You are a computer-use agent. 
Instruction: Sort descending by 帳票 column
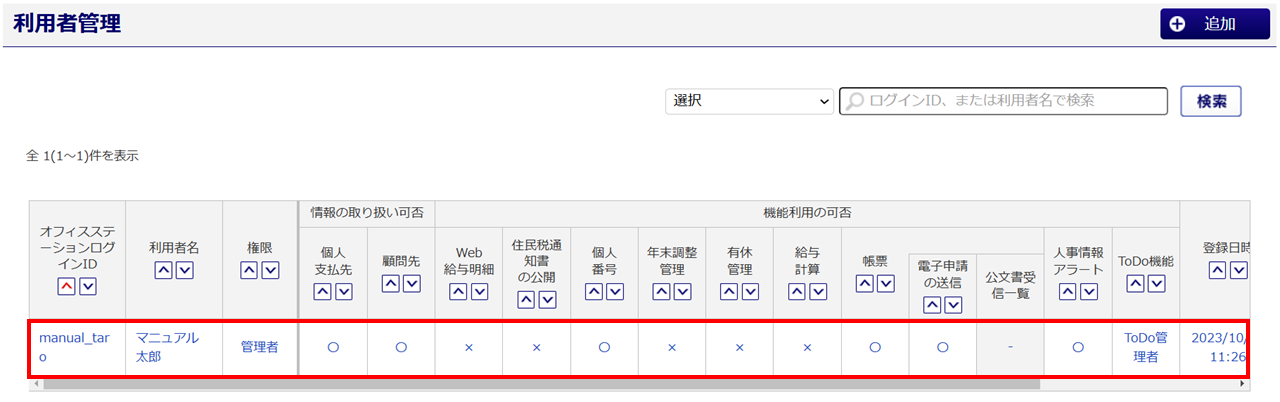(x=885, y=283)
